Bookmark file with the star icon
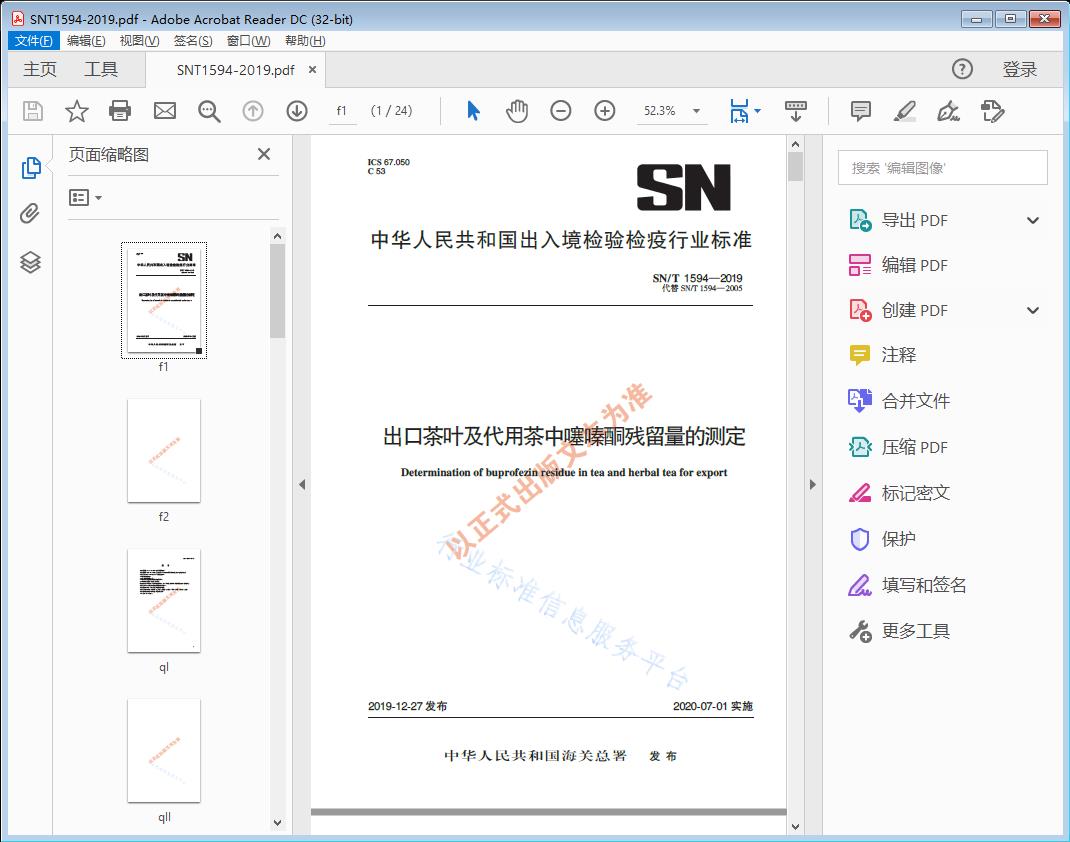Image resolution: width=1070 pixels, height=842 pixels. [x=77, y=111]
